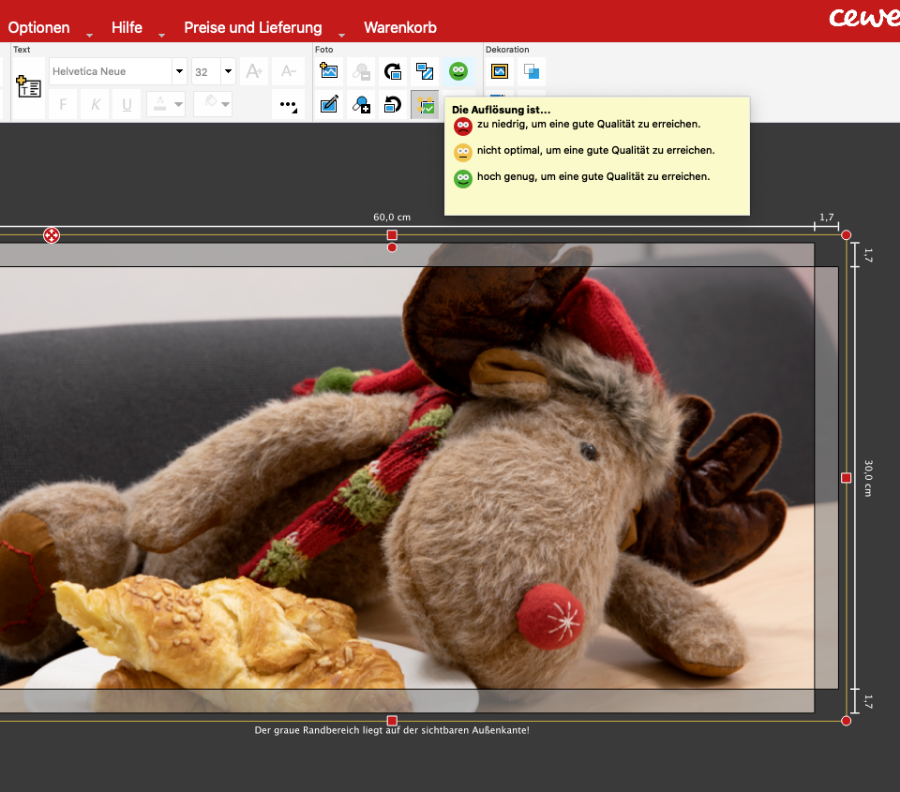Toggle bold formatting F button

[62, 104]
